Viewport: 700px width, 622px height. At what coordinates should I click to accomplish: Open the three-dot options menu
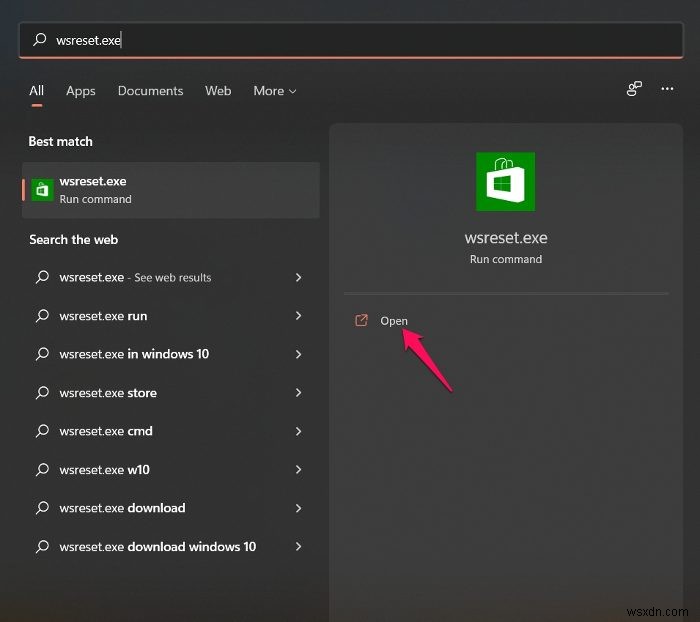coord(667,89)
